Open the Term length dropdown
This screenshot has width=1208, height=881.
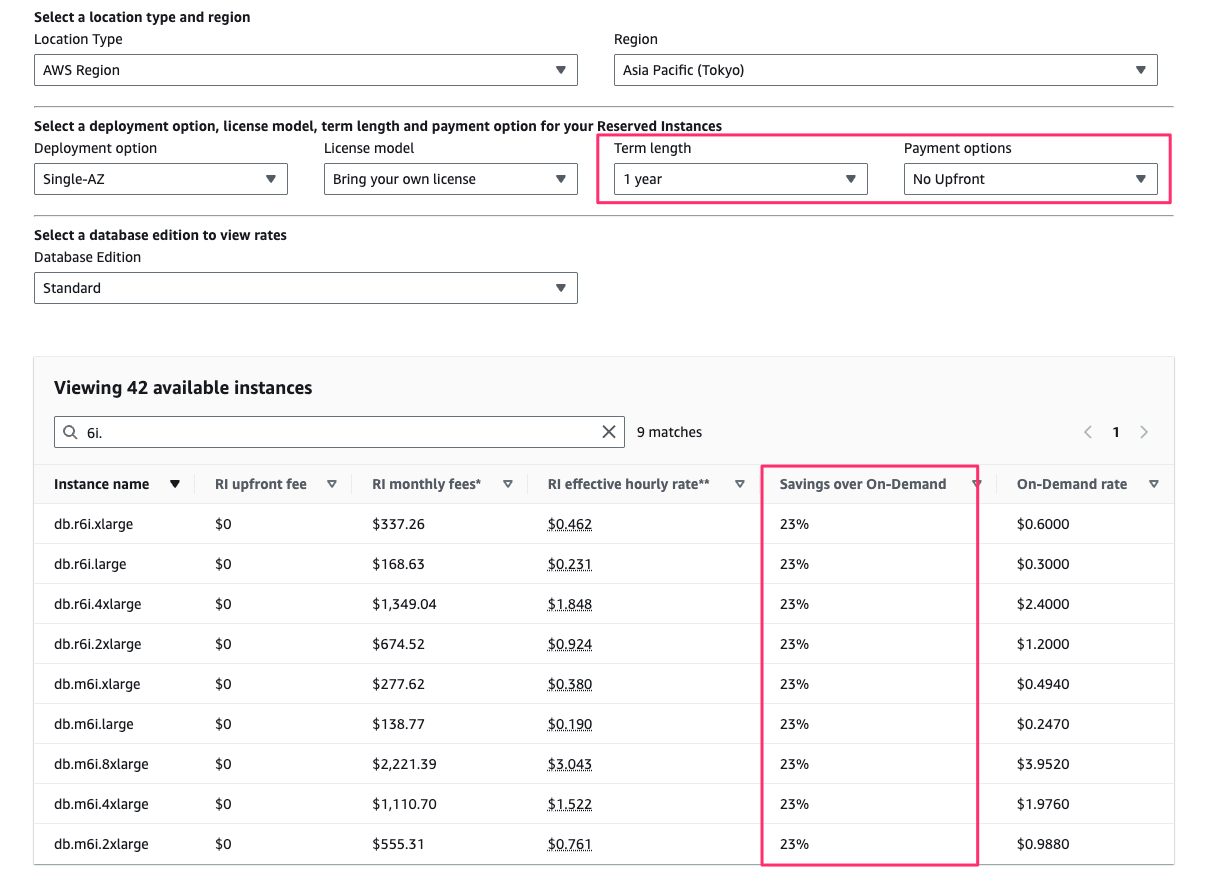point(741,179)
